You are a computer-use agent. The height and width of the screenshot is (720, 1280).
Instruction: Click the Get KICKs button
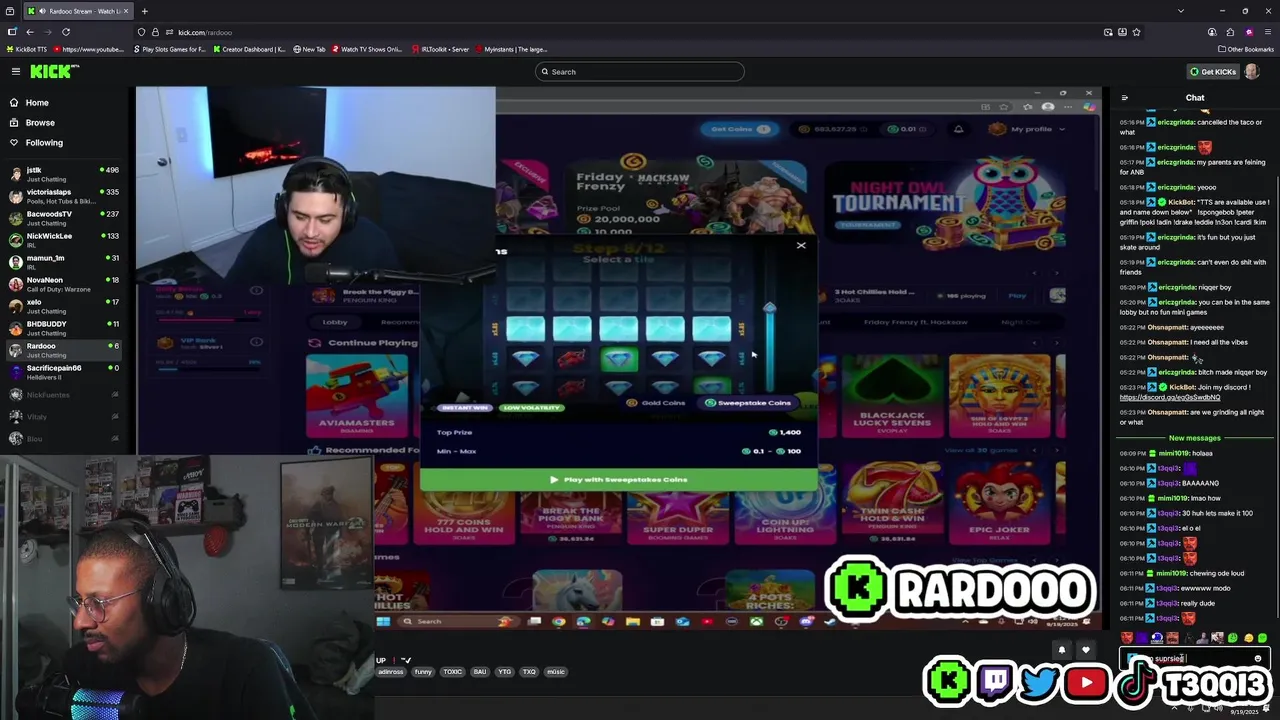point(1213,71)
